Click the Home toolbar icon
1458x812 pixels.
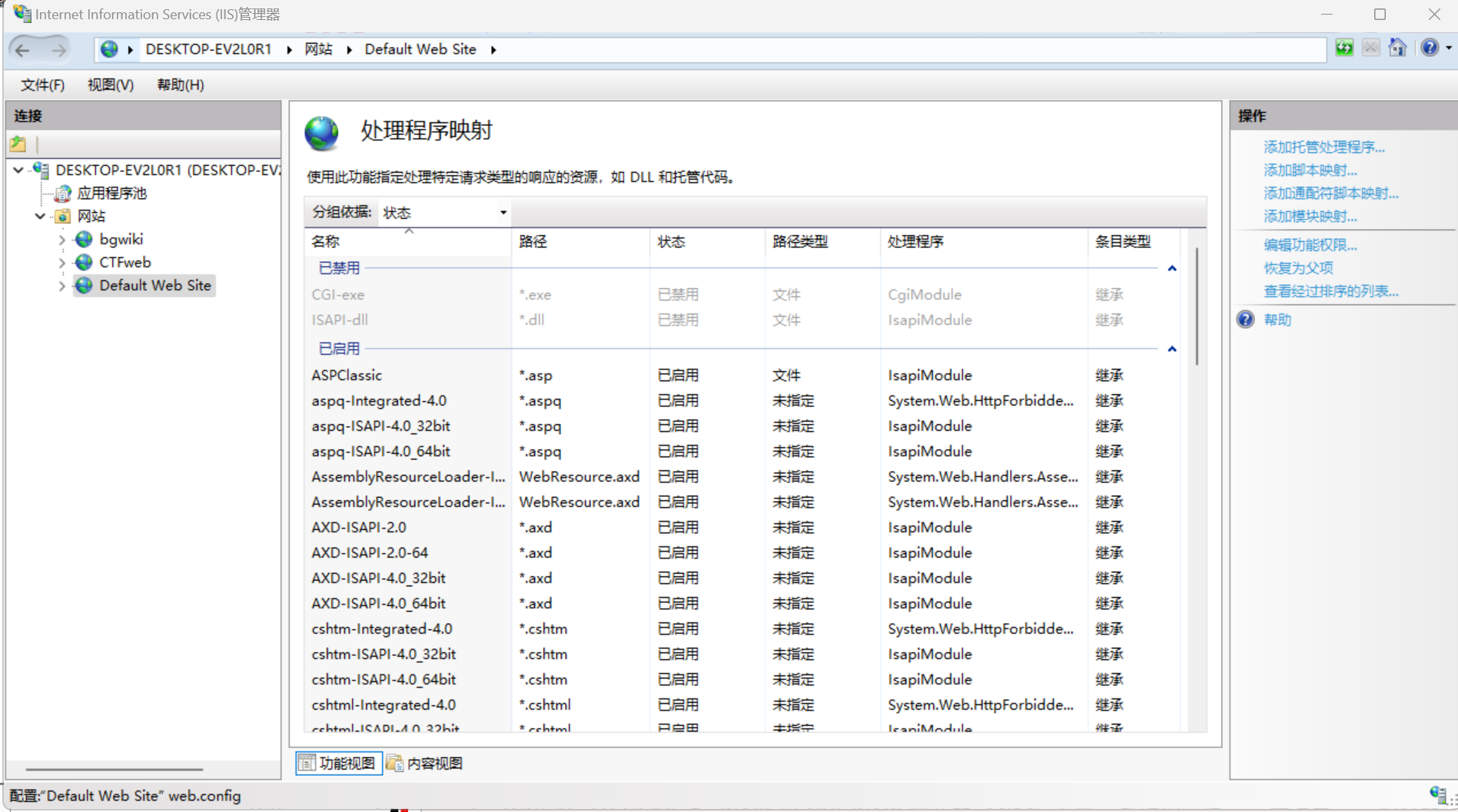point(1397,48)
